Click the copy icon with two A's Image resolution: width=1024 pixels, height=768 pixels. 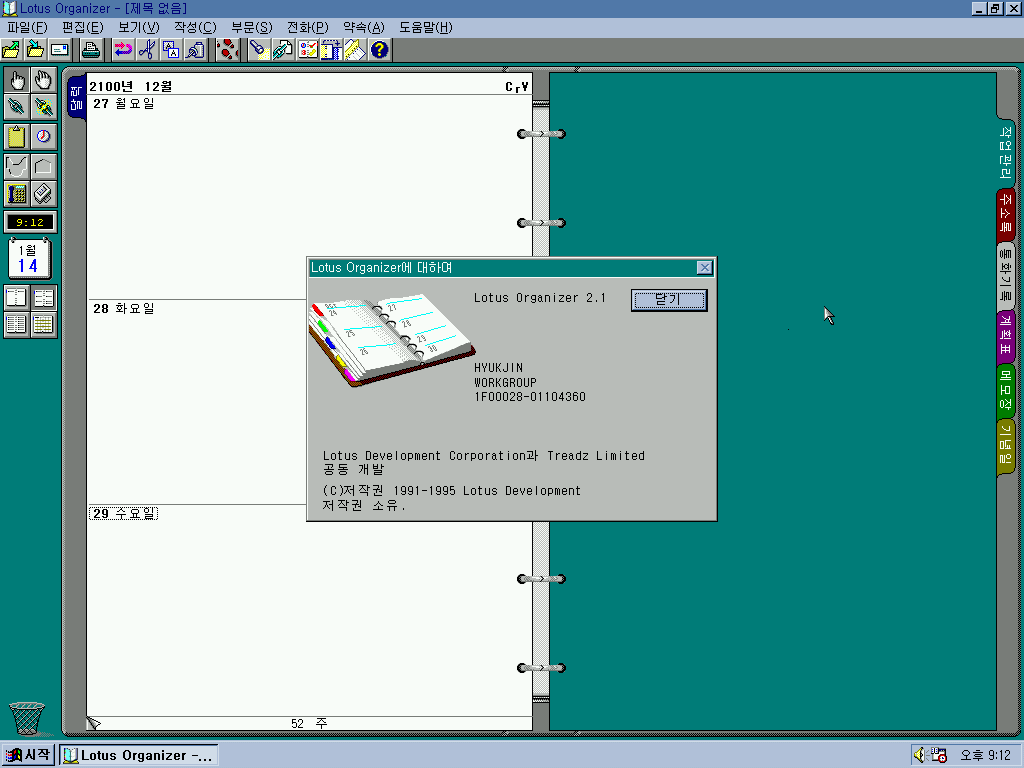(171, 50)
